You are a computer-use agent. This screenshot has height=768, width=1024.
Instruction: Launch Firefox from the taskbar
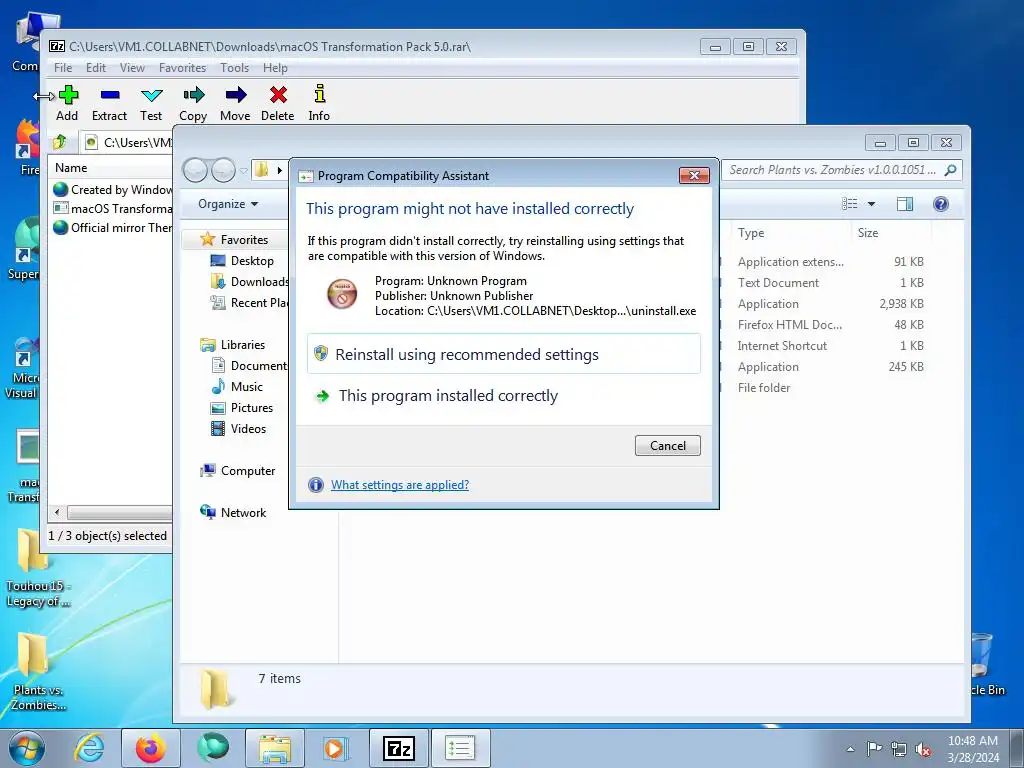pyautogui.click(x=150, y=748)
